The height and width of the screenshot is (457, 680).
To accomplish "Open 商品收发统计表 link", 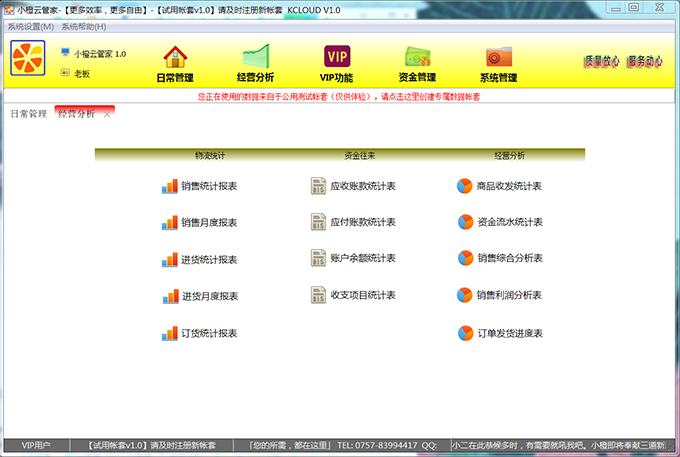I will [x=509, y=186].
